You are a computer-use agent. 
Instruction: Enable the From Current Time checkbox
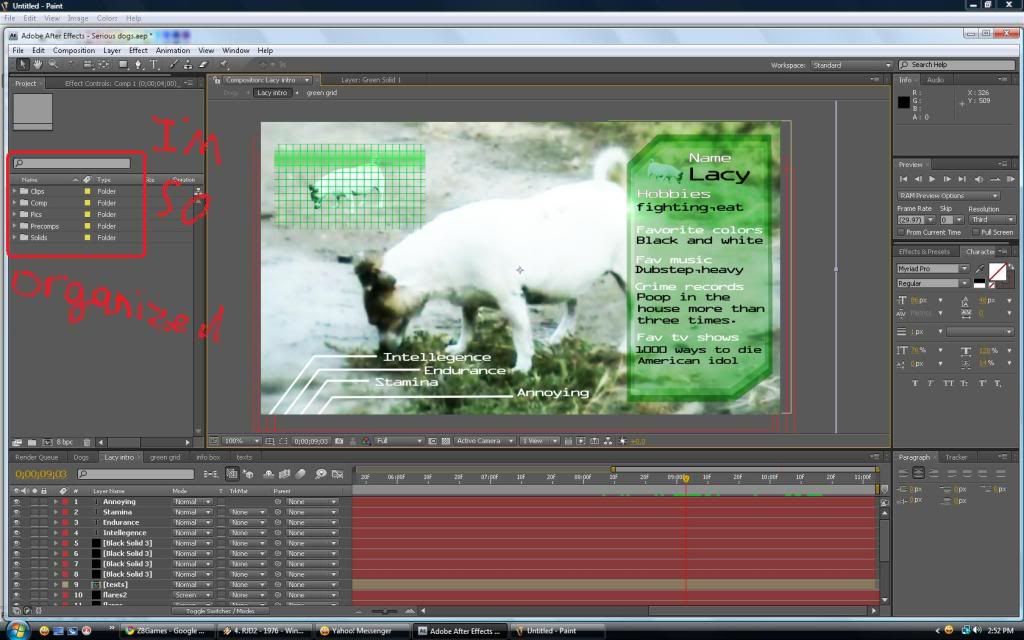[902, 232]
